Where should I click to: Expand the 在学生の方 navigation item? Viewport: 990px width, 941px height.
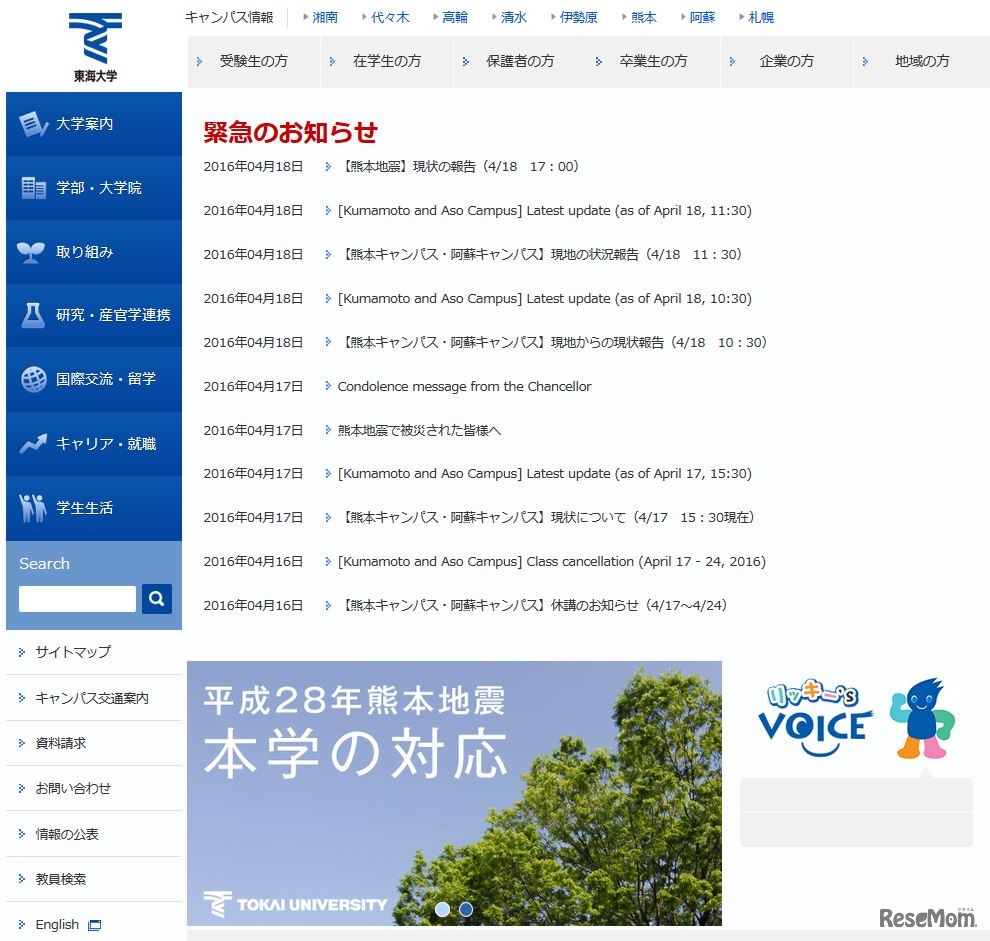click(385, 61)
